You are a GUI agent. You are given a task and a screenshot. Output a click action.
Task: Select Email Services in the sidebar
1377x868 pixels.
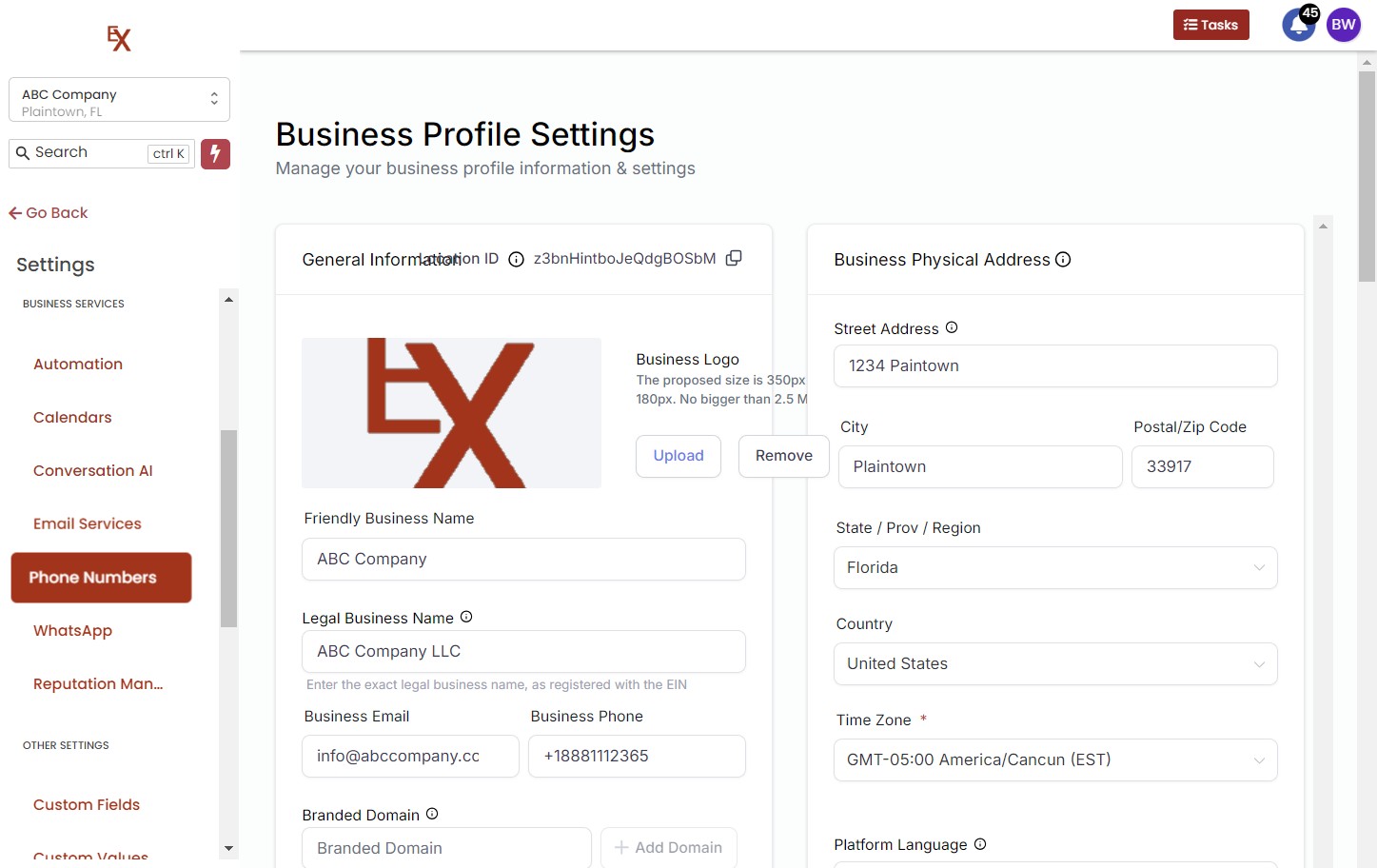[x=88, y=523]
